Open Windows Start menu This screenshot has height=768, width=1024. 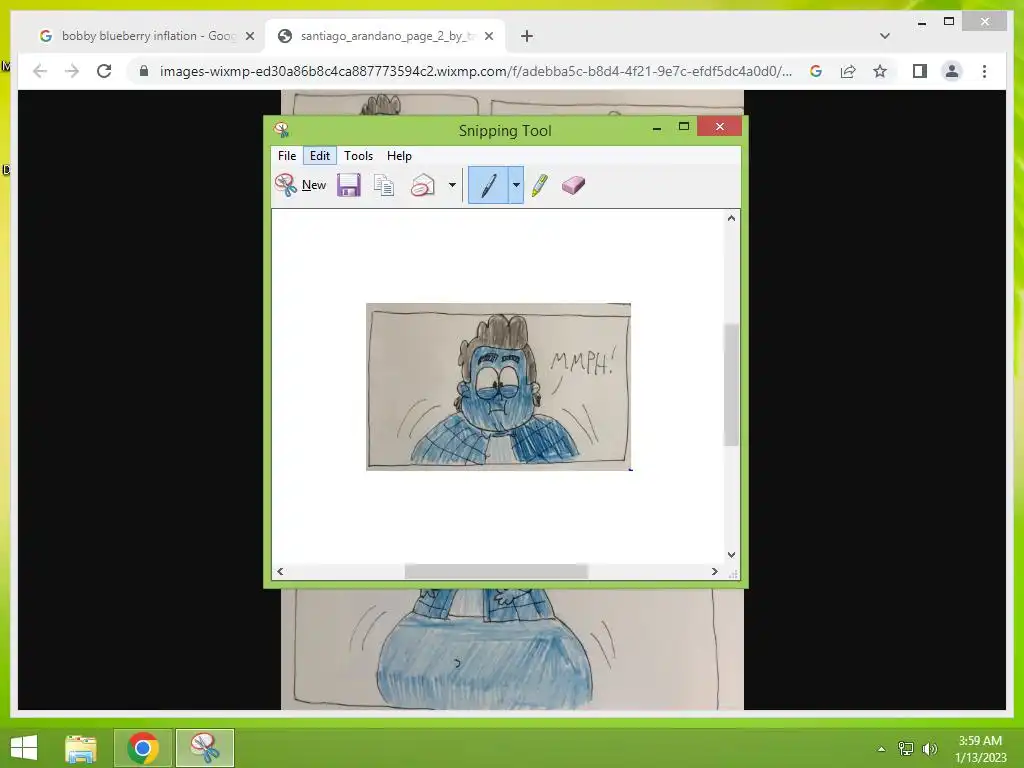(24, 748)
